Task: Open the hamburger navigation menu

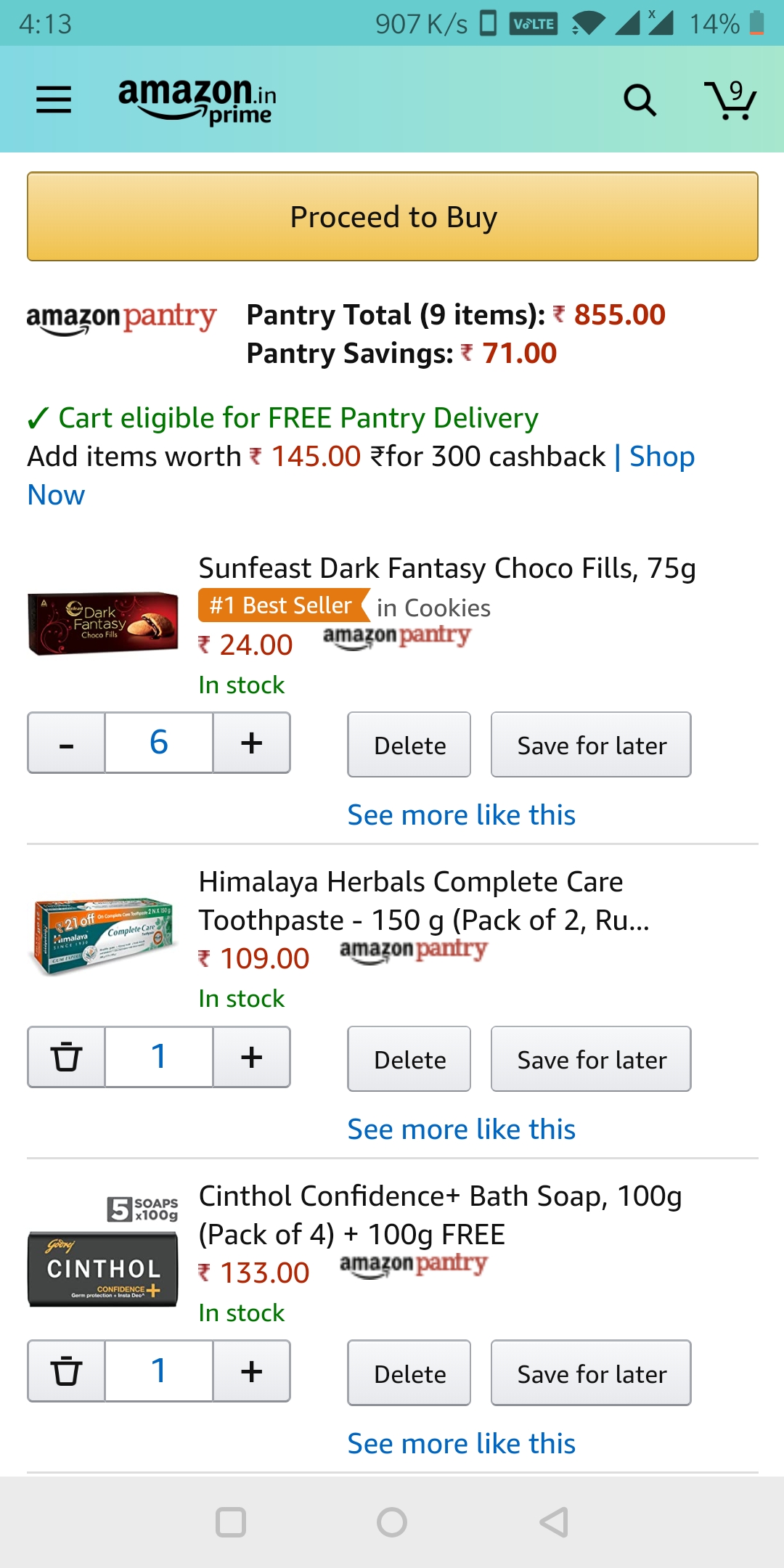Action: click(54, 99)
